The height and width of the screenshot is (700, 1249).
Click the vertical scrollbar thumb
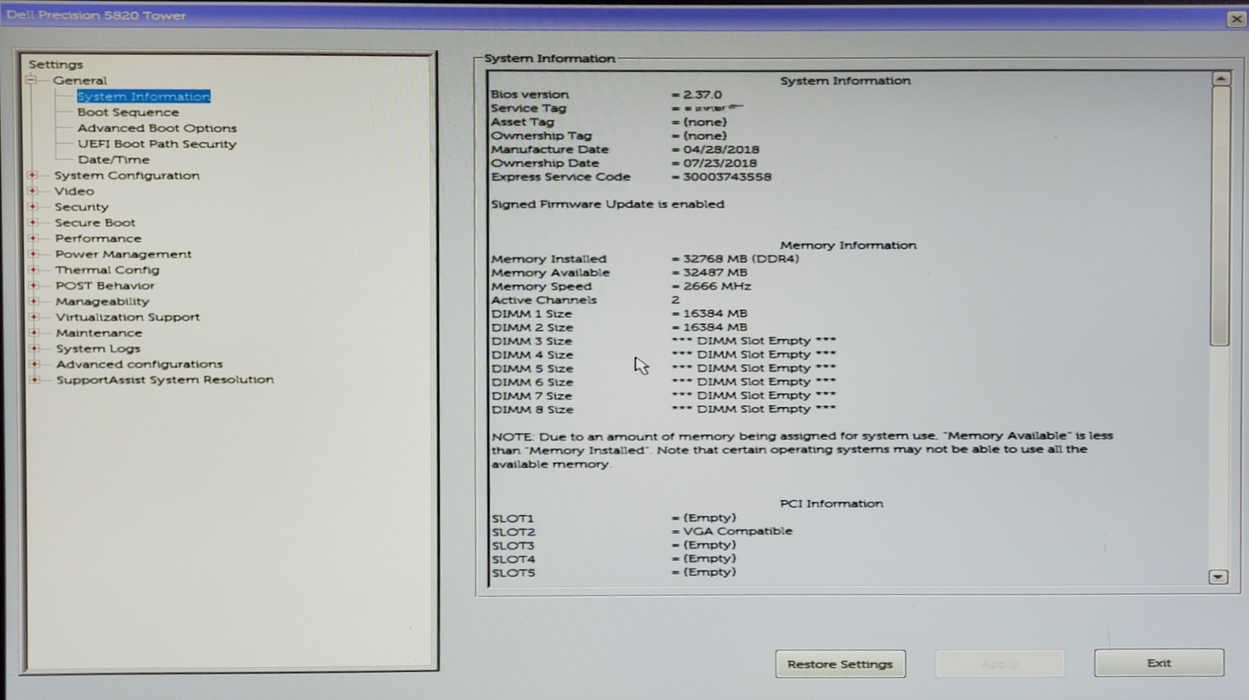1219,216
